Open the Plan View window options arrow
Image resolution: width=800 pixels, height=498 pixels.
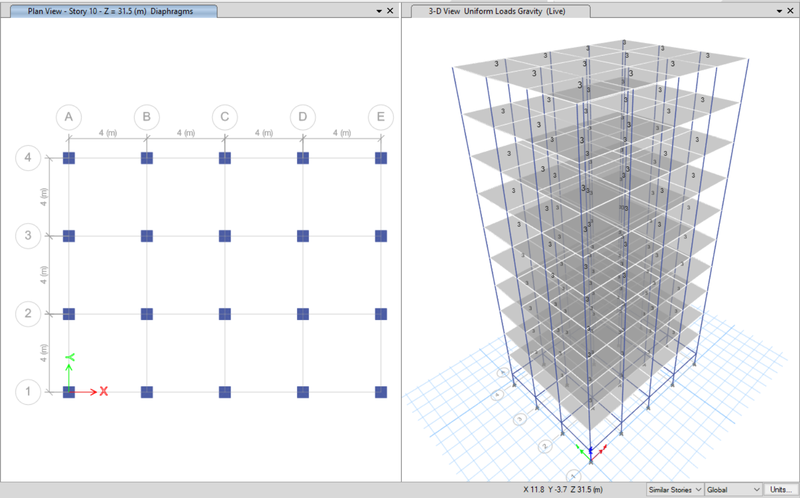(x=379, y=11)
